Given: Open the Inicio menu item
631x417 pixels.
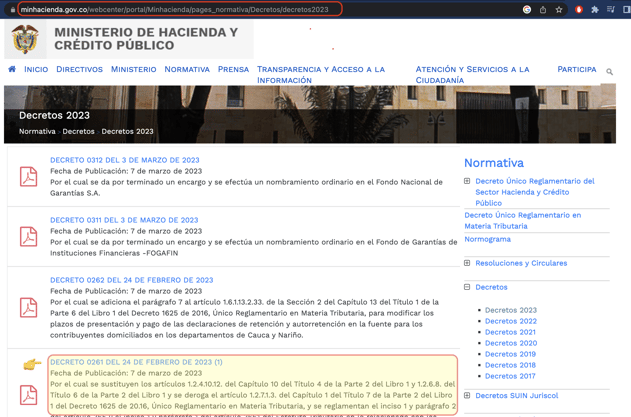Looking at the screenshot, I should 36,69.
